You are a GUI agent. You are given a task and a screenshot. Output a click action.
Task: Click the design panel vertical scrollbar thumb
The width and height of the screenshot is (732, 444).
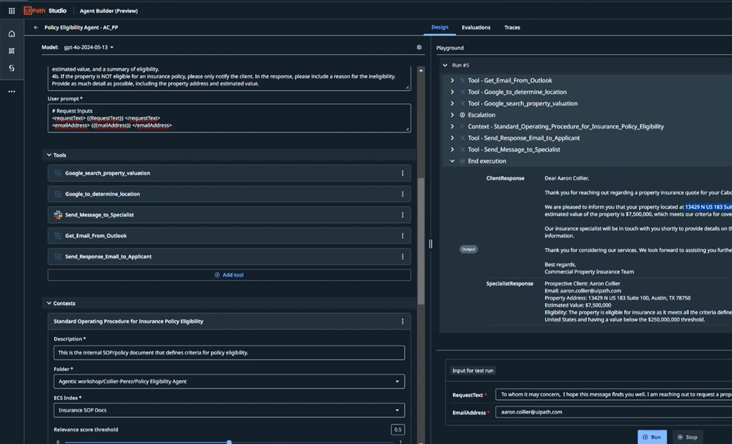[421, 240]
